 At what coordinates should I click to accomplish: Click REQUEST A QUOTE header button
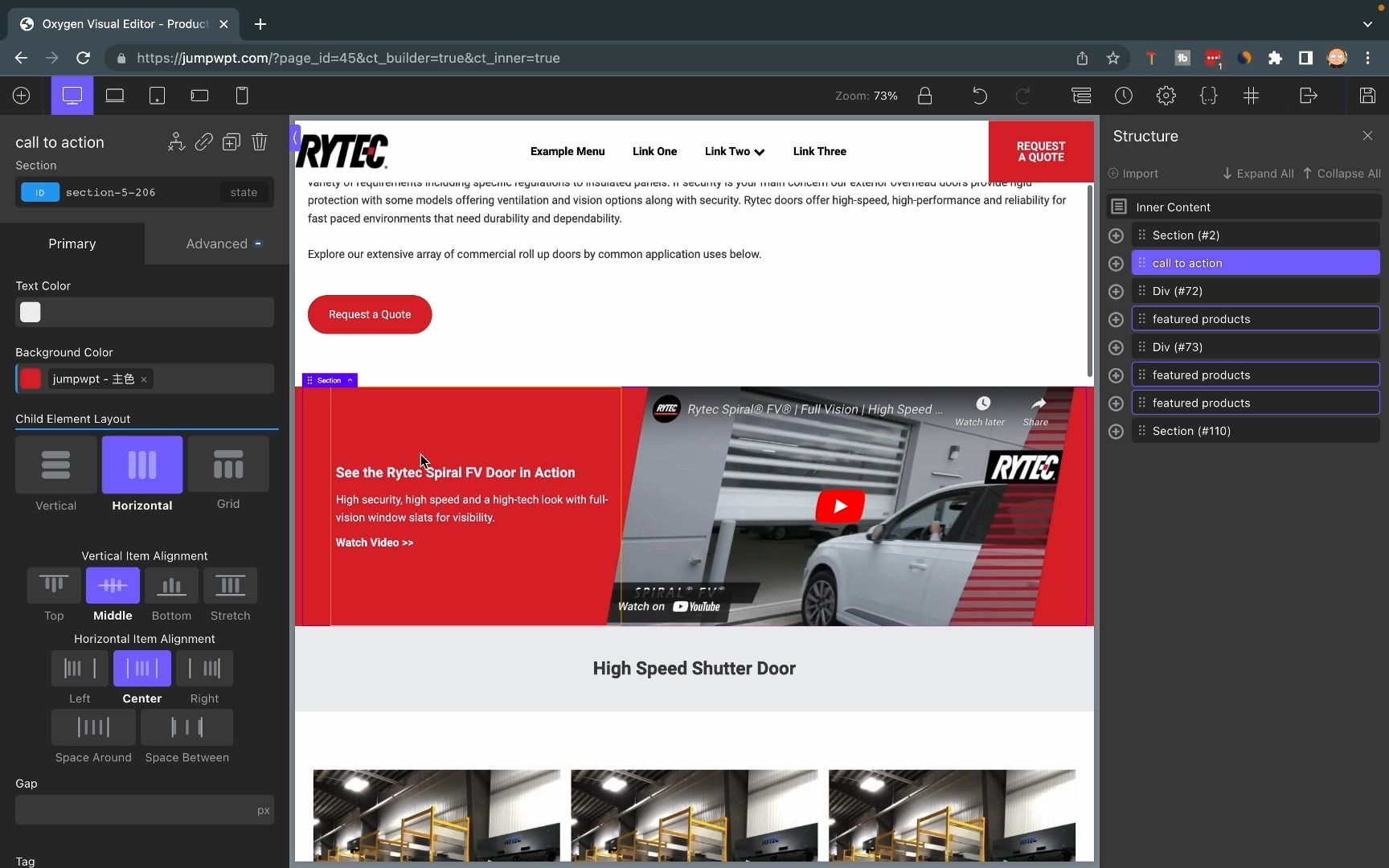(1041, 151)
